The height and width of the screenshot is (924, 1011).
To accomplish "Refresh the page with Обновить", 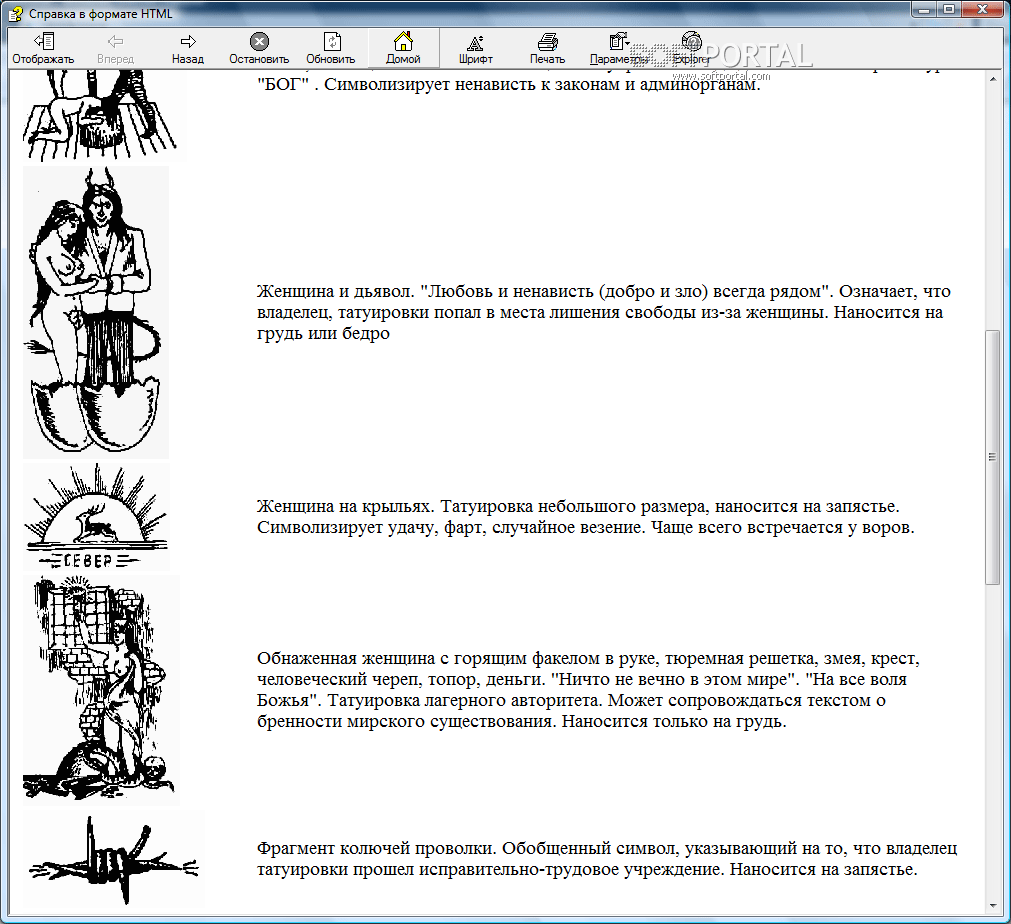I will tap(331, 48).
